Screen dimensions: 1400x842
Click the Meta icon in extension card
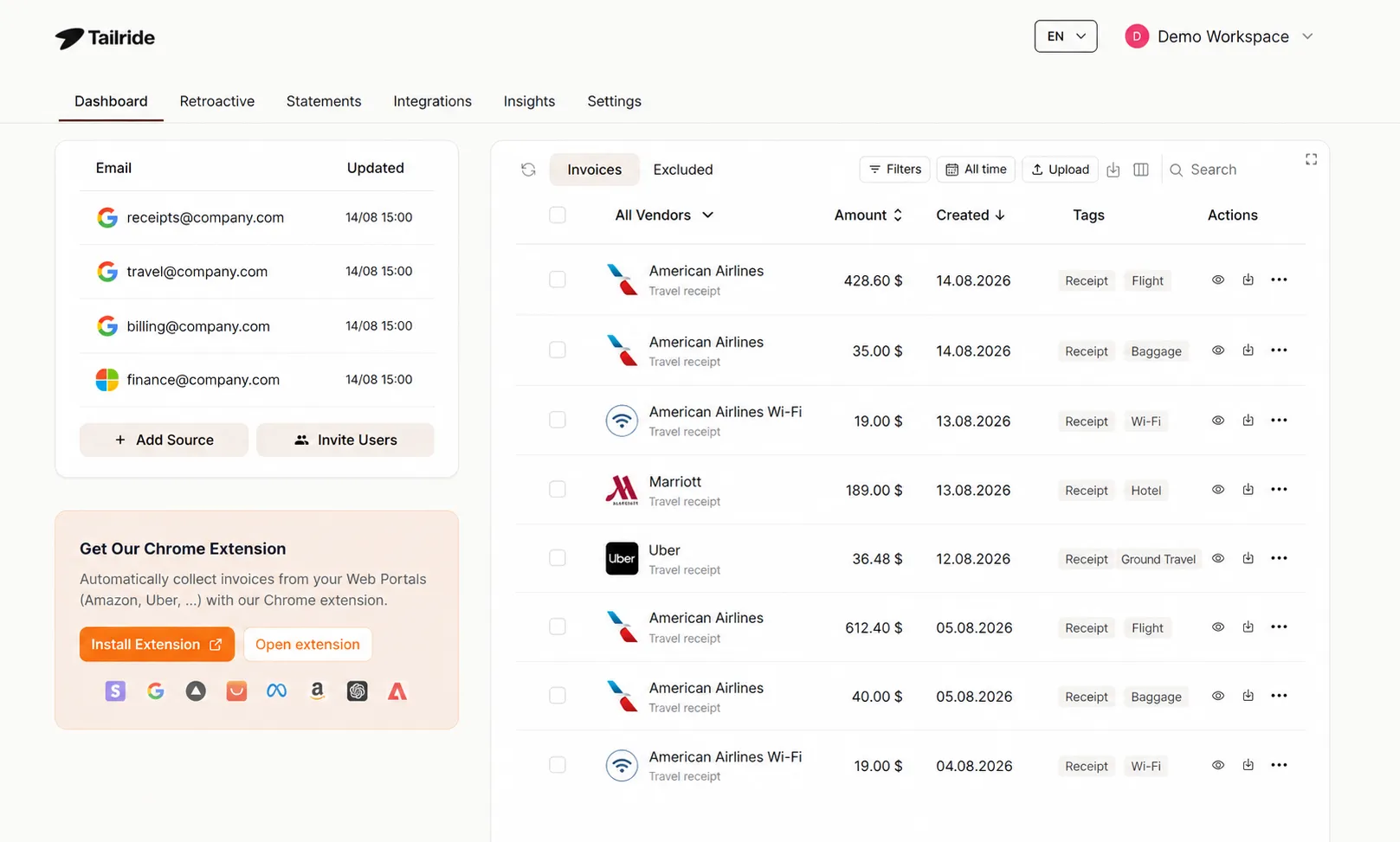coord(276,691)
